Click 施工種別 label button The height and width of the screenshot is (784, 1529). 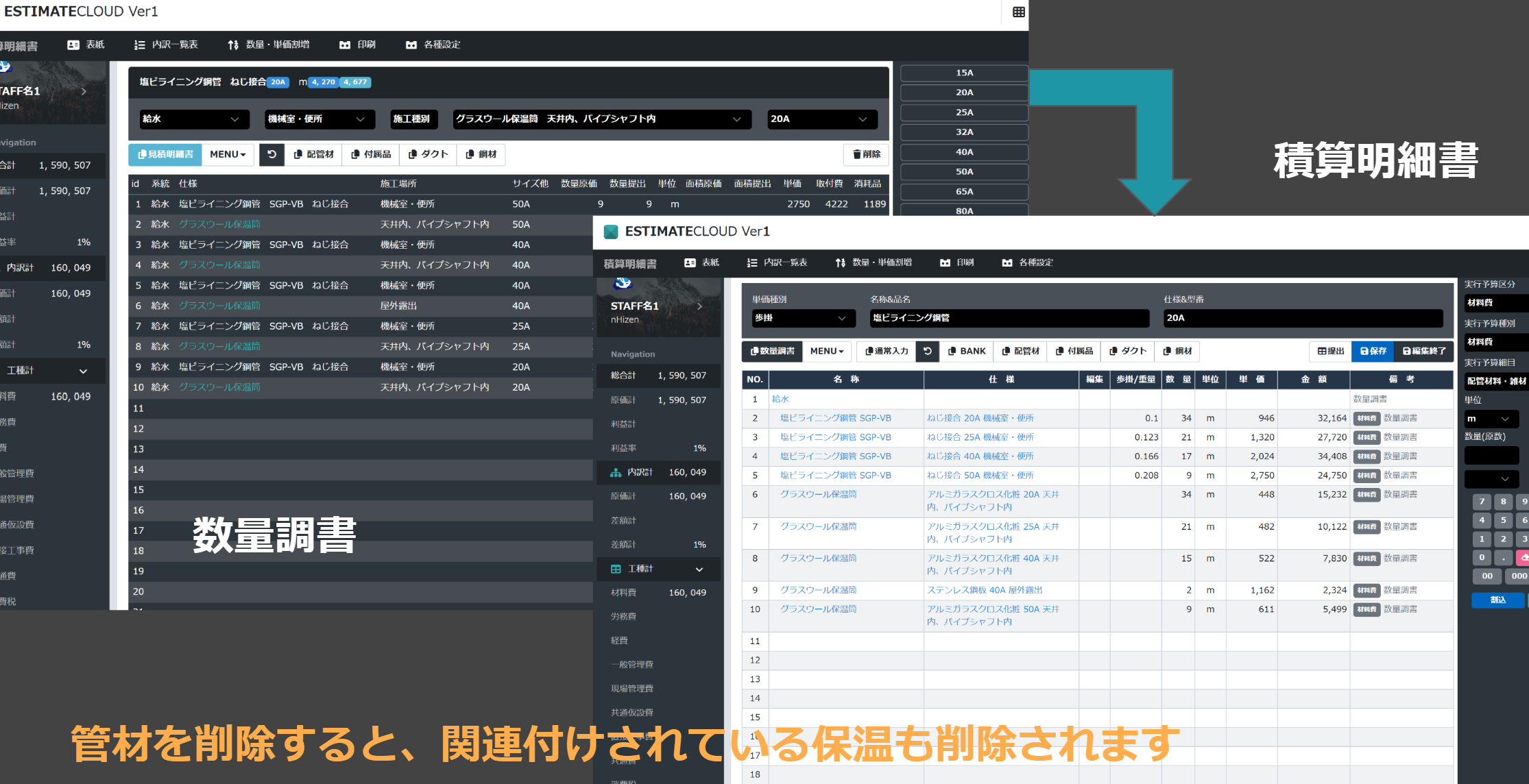pyautogui.click(x=413, y=119)
